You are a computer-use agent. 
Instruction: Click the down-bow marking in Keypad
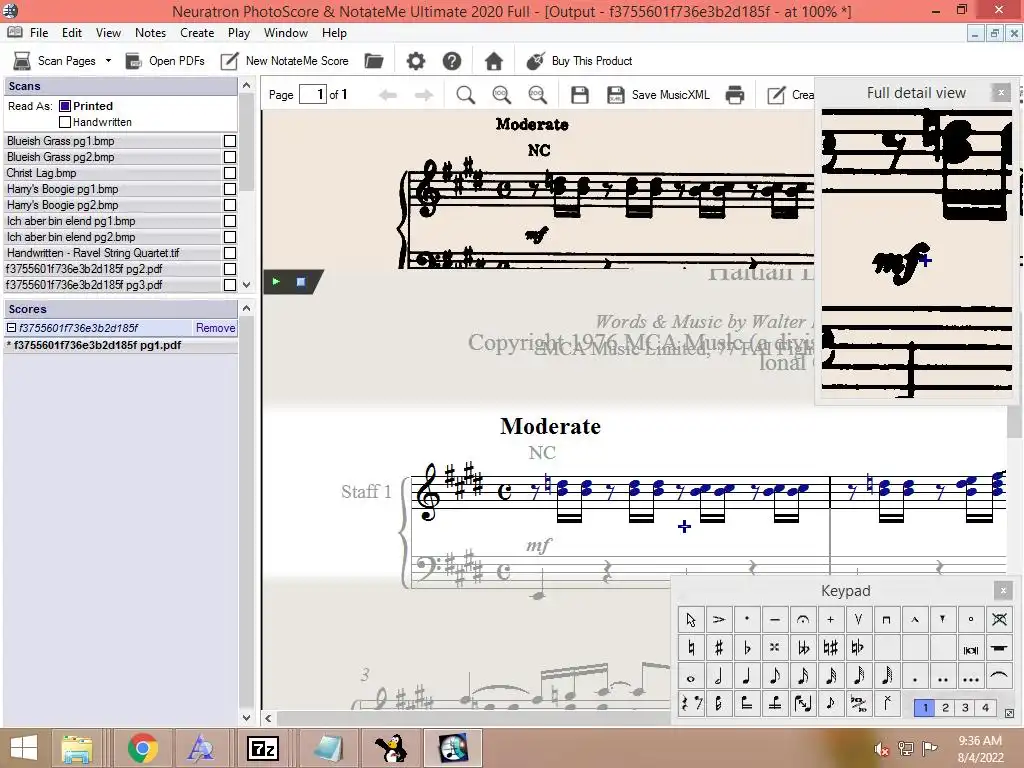(886, 619)
